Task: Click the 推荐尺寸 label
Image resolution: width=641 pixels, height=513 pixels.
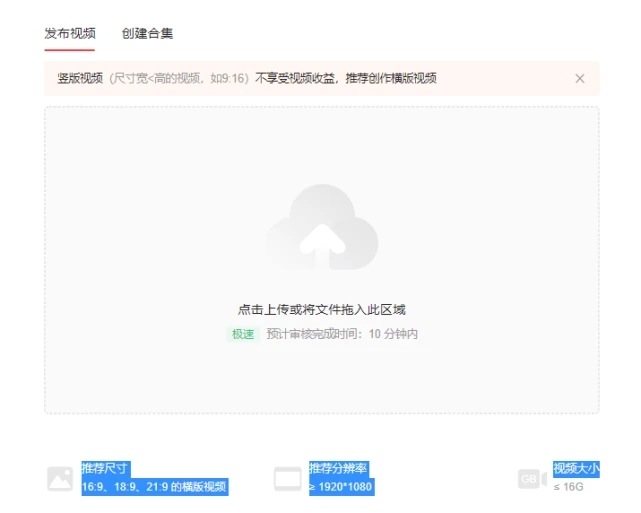Action: coord(106,468)
